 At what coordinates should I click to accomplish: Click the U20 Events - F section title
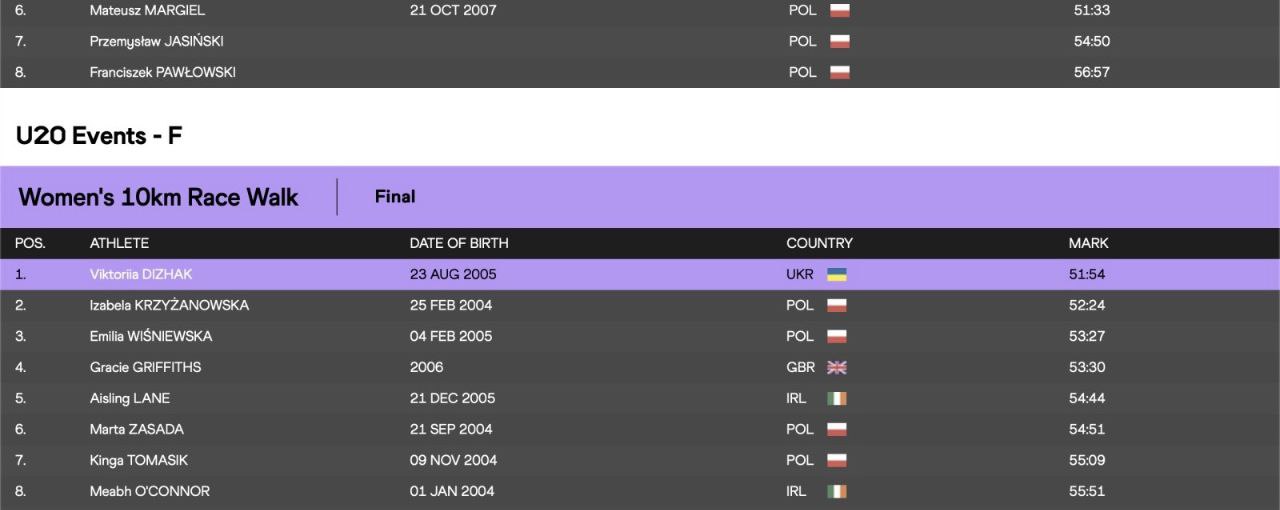coord(99,136)
